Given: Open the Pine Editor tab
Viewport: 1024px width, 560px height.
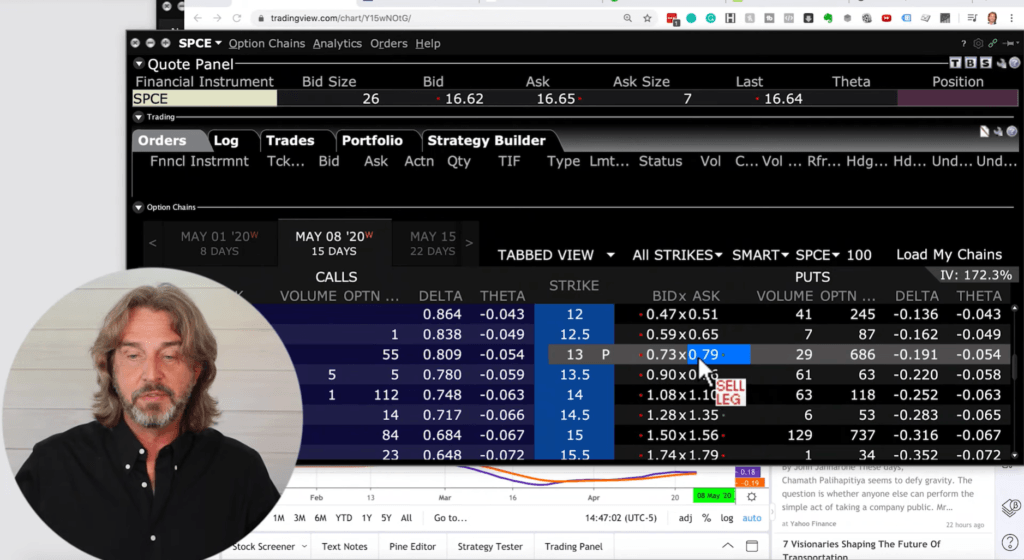Looking at the screenshot, I should pos(412,546).
